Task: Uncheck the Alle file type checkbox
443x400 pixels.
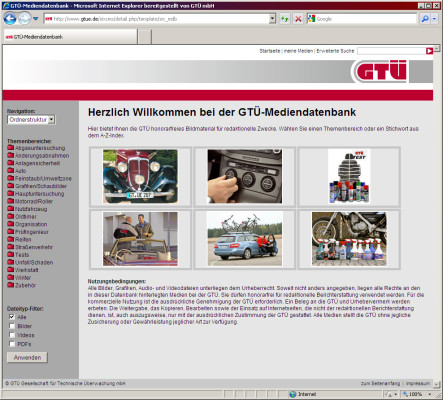Action: (12, 317)
